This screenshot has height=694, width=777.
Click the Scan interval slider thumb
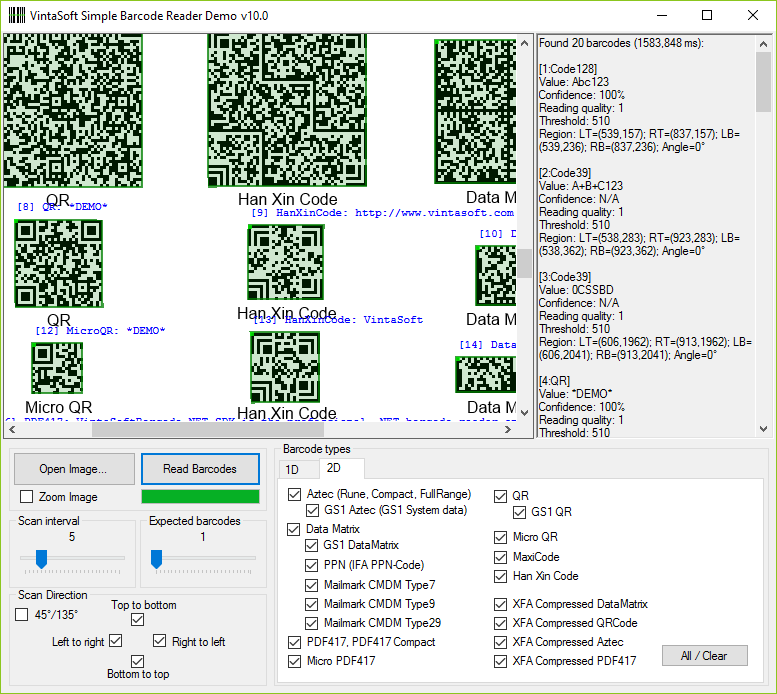(42, 558)
